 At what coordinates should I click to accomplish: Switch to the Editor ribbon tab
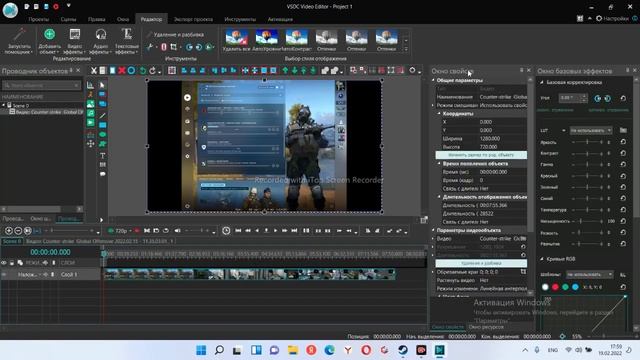pyautogui.click(x=151, y=19)
